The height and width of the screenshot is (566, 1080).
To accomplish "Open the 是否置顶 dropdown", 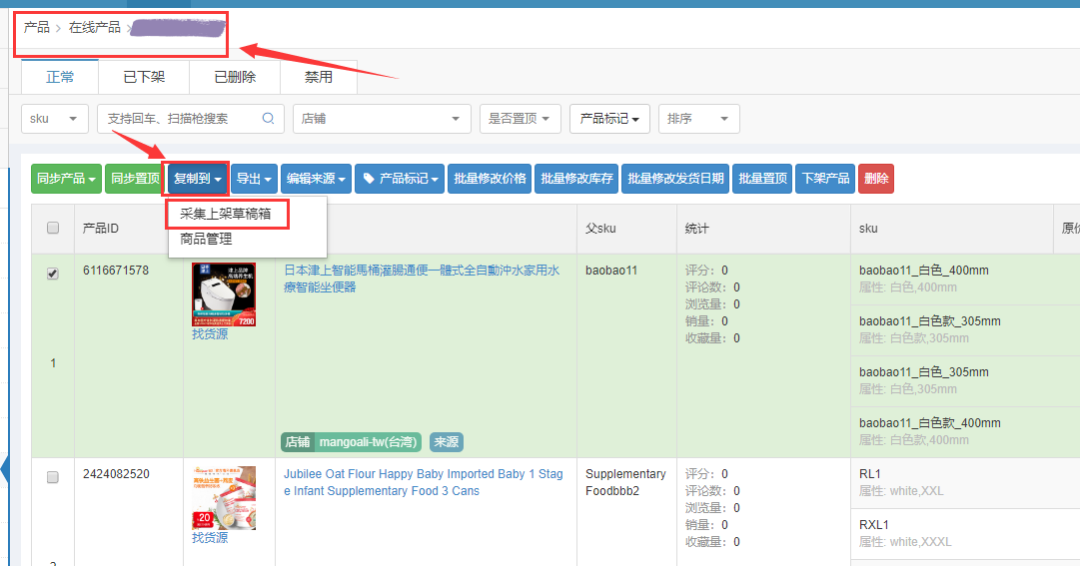I will [x=519, y=118].
